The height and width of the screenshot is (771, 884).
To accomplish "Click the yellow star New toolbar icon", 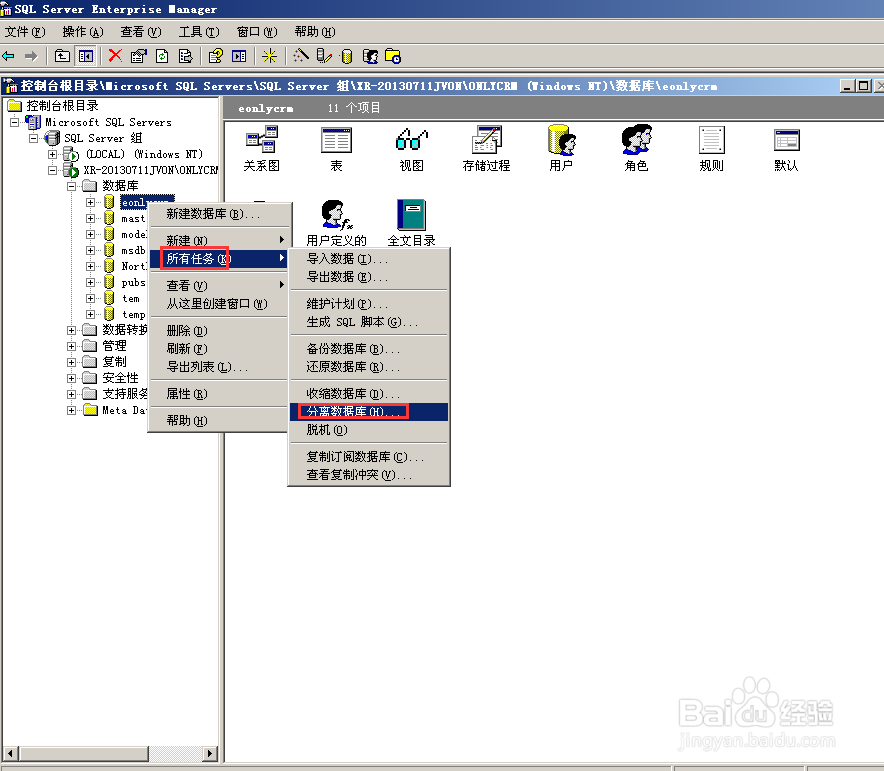I will pyautogui.click(x=269, y=56).
